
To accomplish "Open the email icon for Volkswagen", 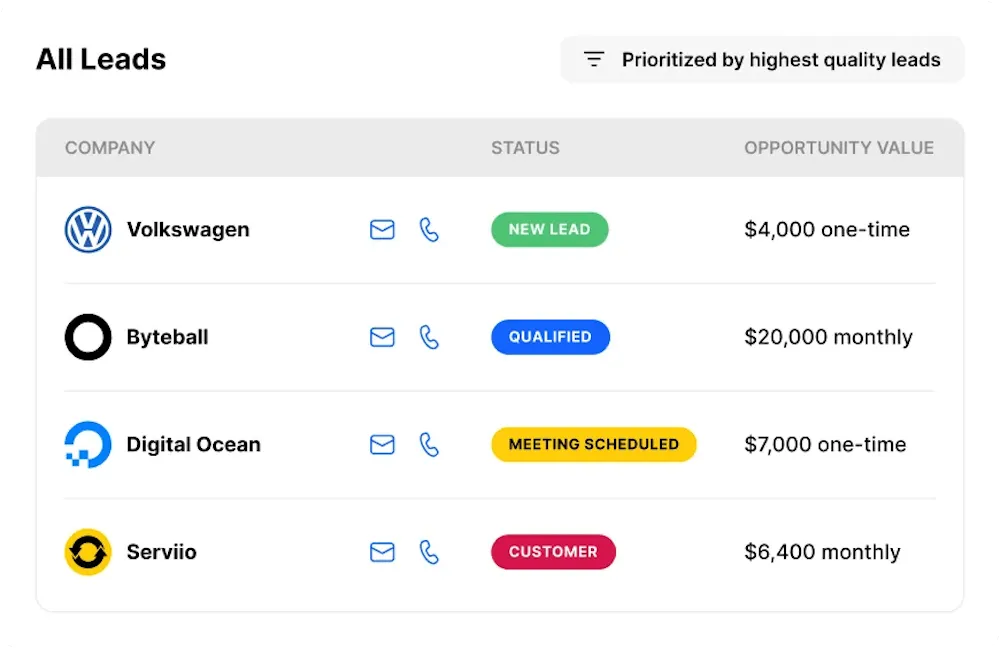I will (381, 229).
